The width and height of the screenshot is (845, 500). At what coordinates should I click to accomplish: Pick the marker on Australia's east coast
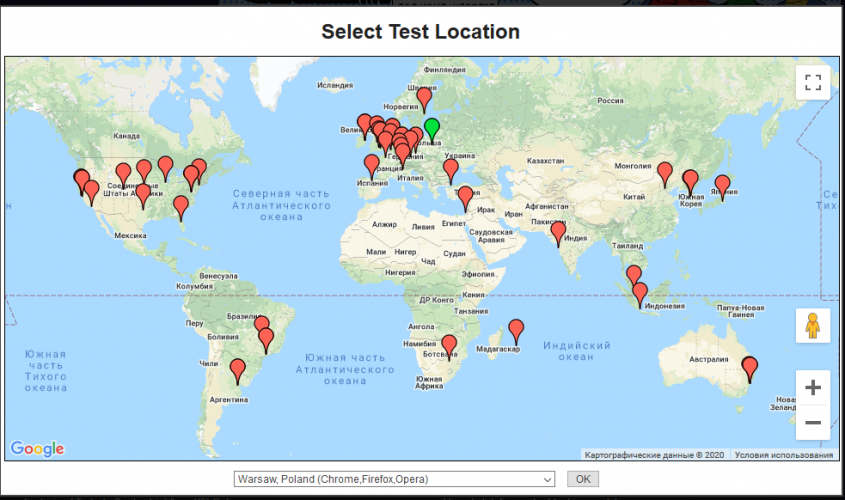[x=750, y=368]
